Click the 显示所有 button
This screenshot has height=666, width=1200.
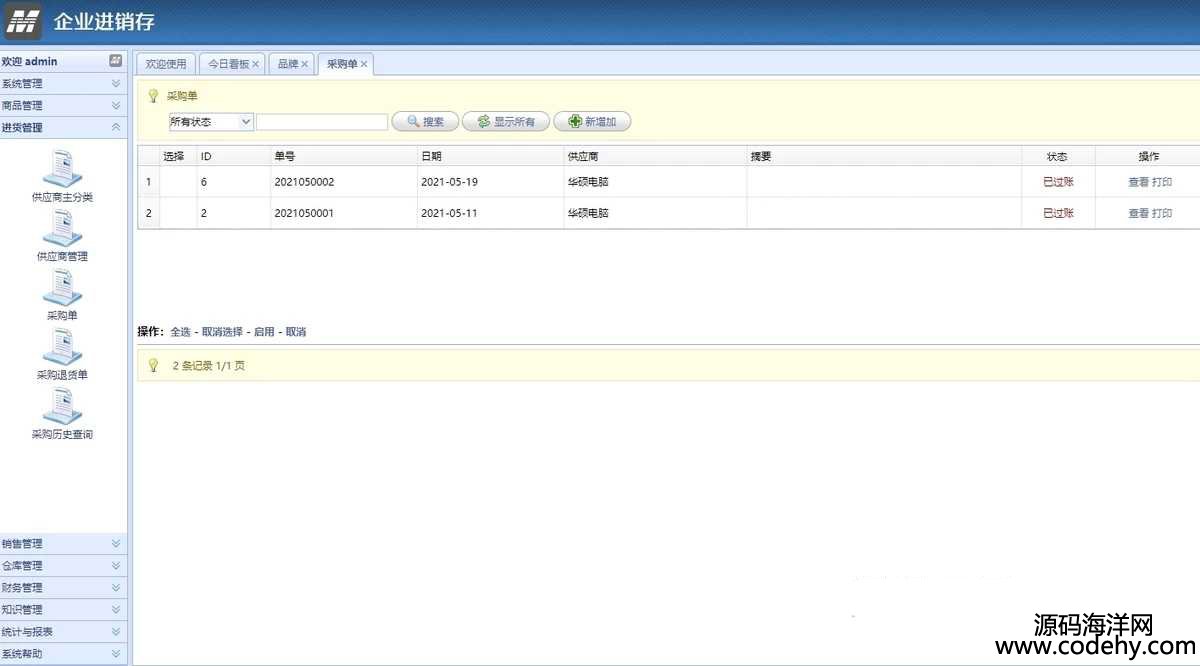505,122
